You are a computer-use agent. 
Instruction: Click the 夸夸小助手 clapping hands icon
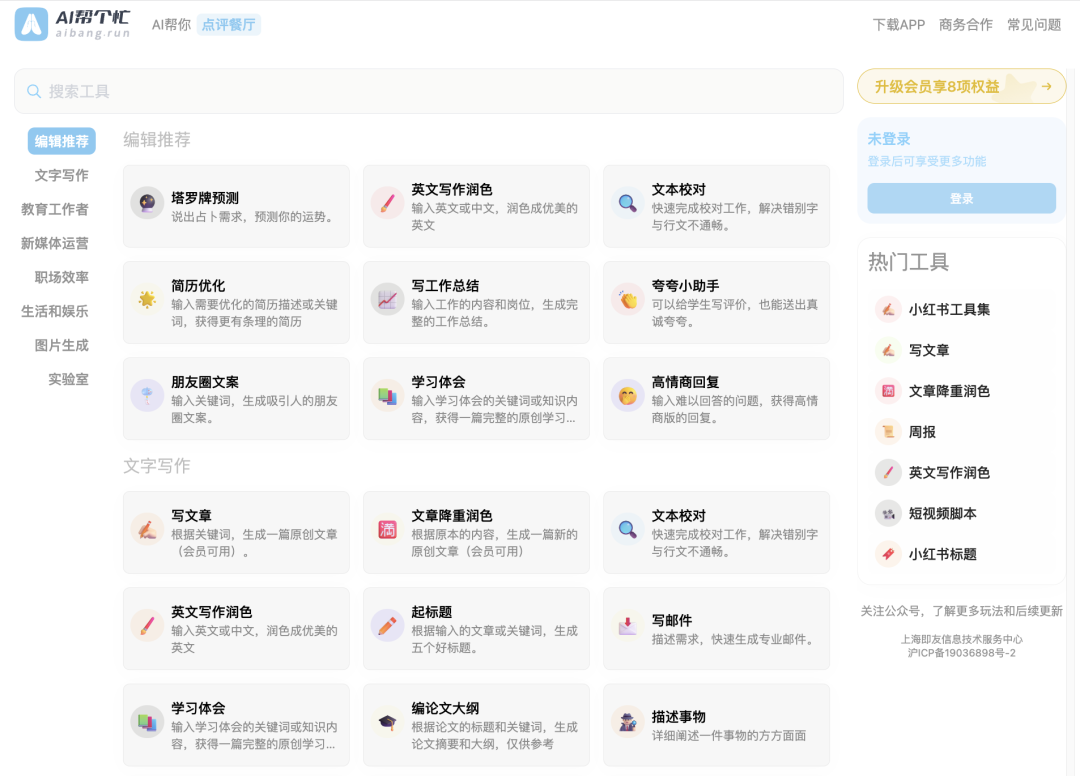(x=627, y=300)
